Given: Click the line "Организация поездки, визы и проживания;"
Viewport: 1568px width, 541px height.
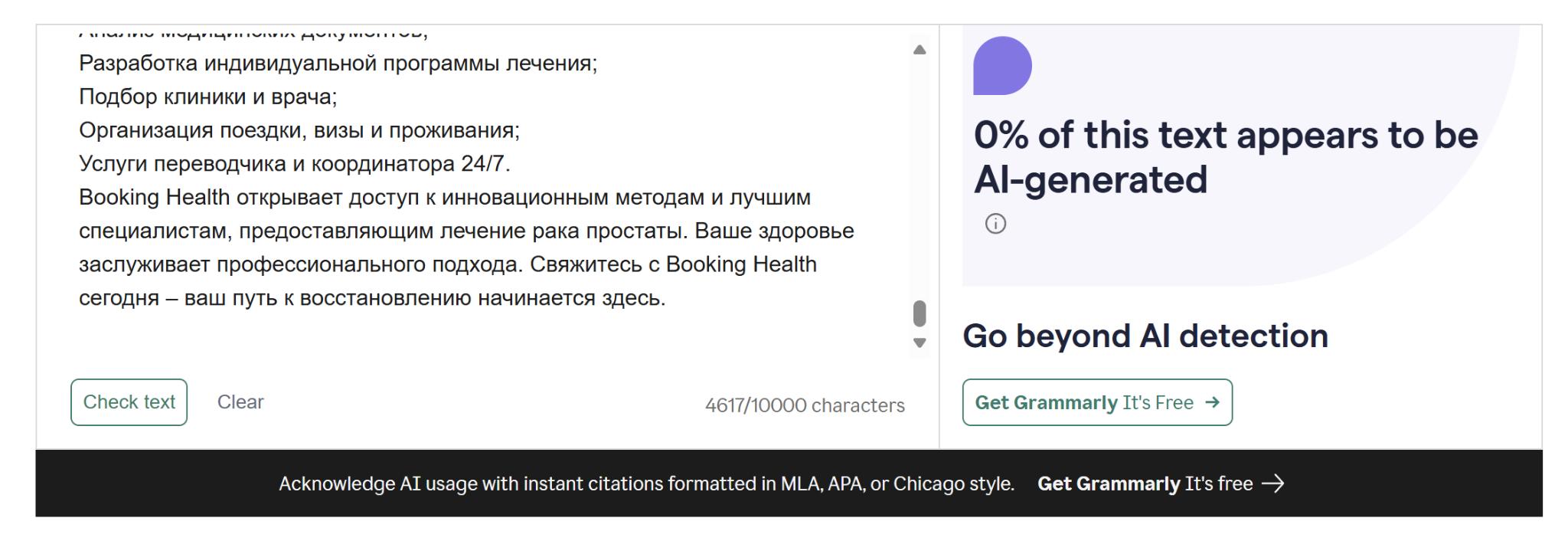Looking at the screenshot, I should point(299,130).
